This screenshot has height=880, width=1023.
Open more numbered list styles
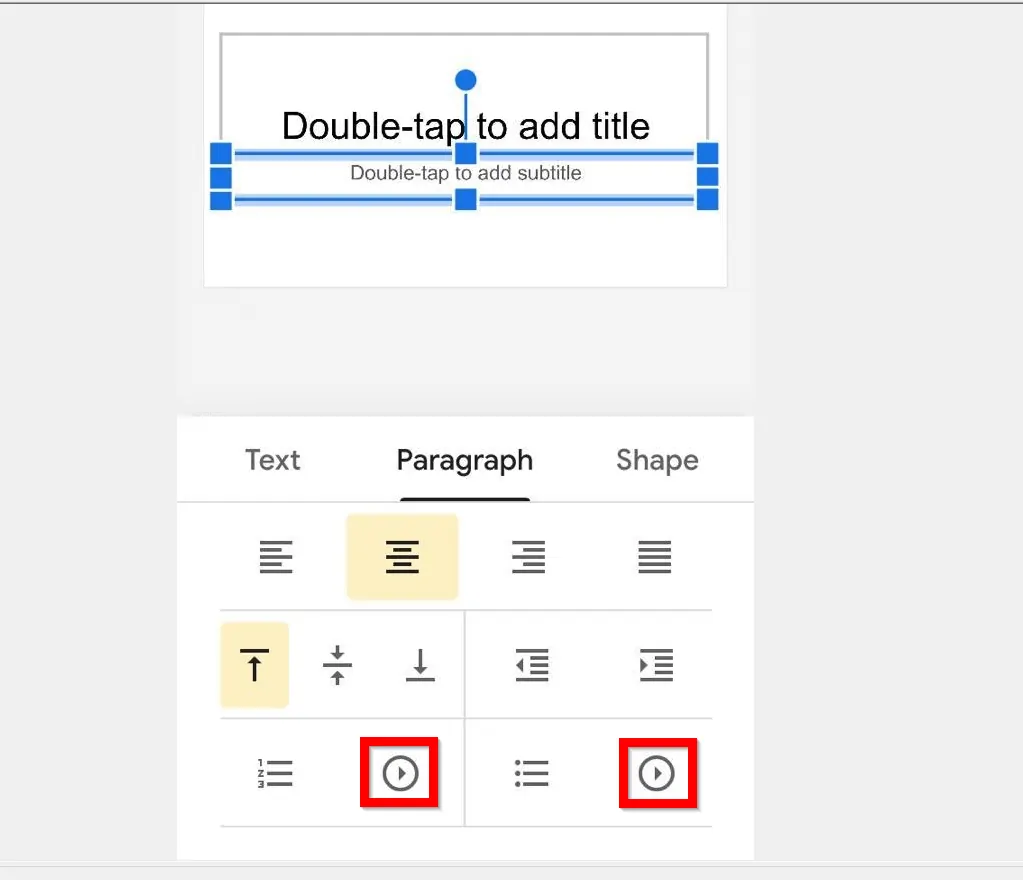point(399,772)
